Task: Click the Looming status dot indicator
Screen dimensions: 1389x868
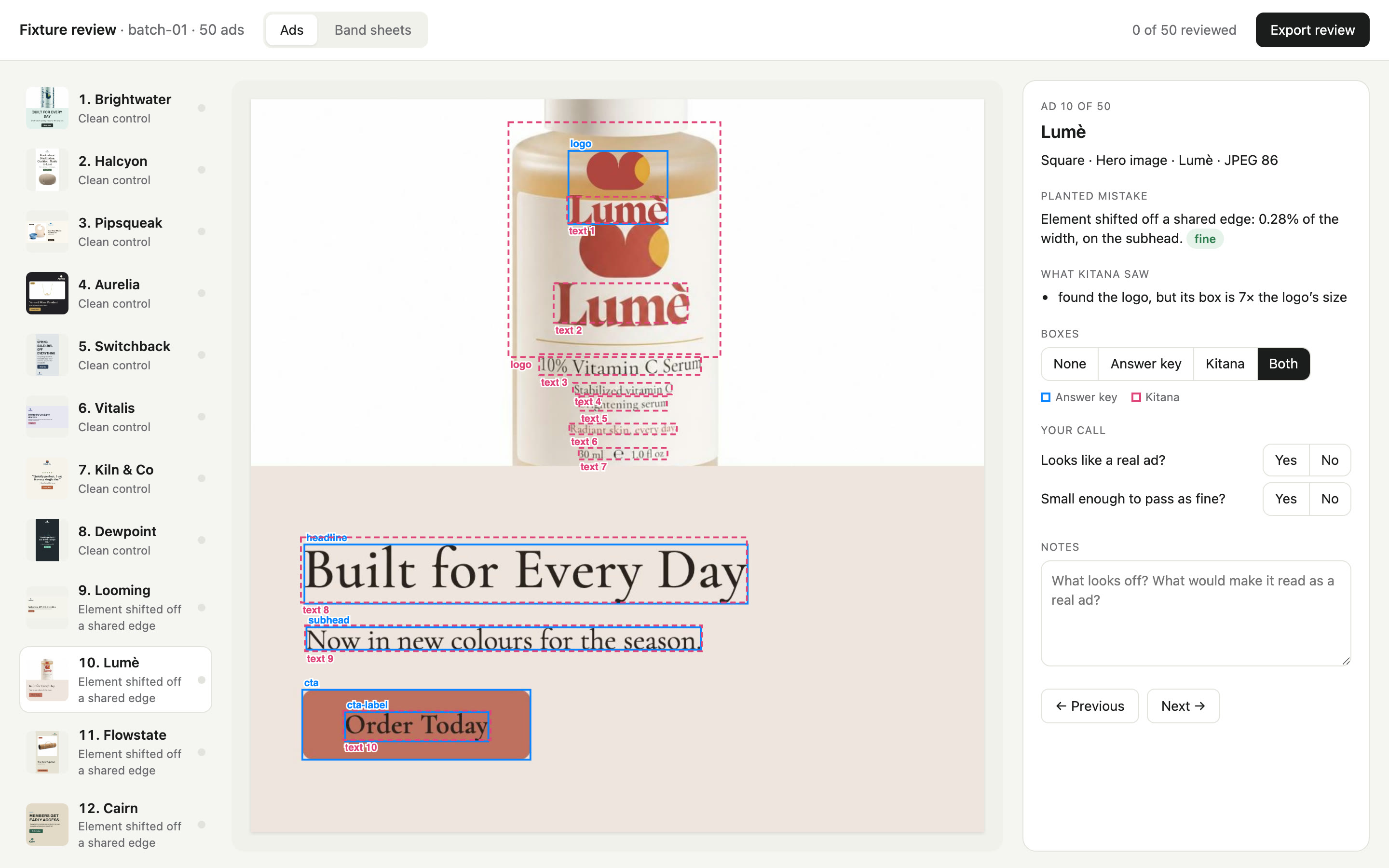Action: pyautogui.click(x=202, y=608)
